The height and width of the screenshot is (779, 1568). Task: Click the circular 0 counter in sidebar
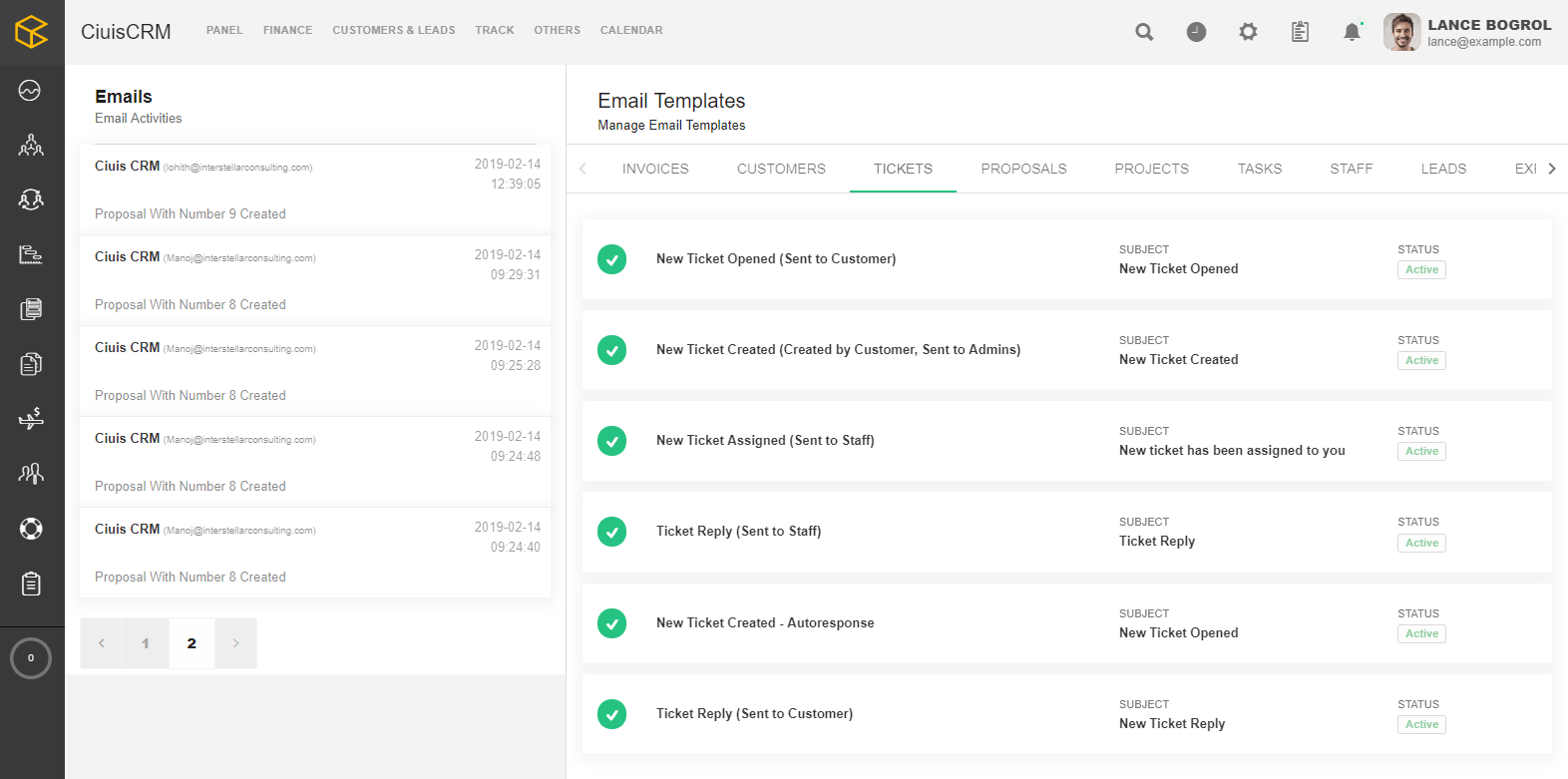[31, 658]
